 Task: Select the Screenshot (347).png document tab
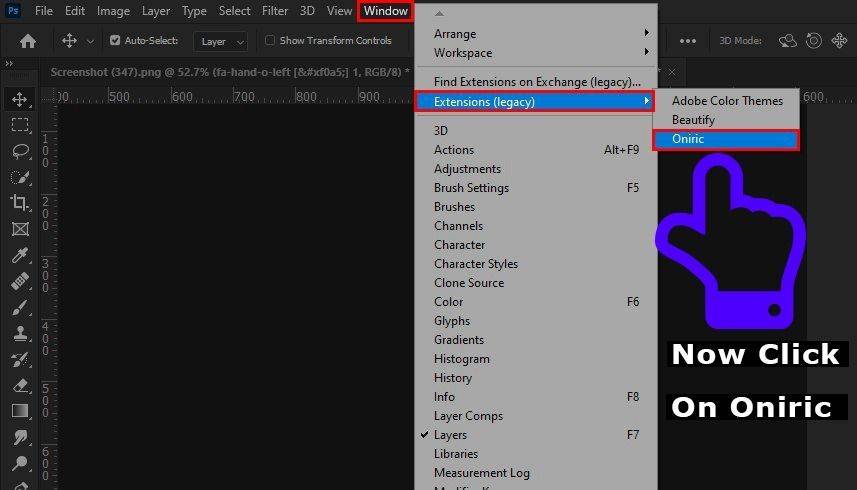pyautogui.click(x=230, y=72)
